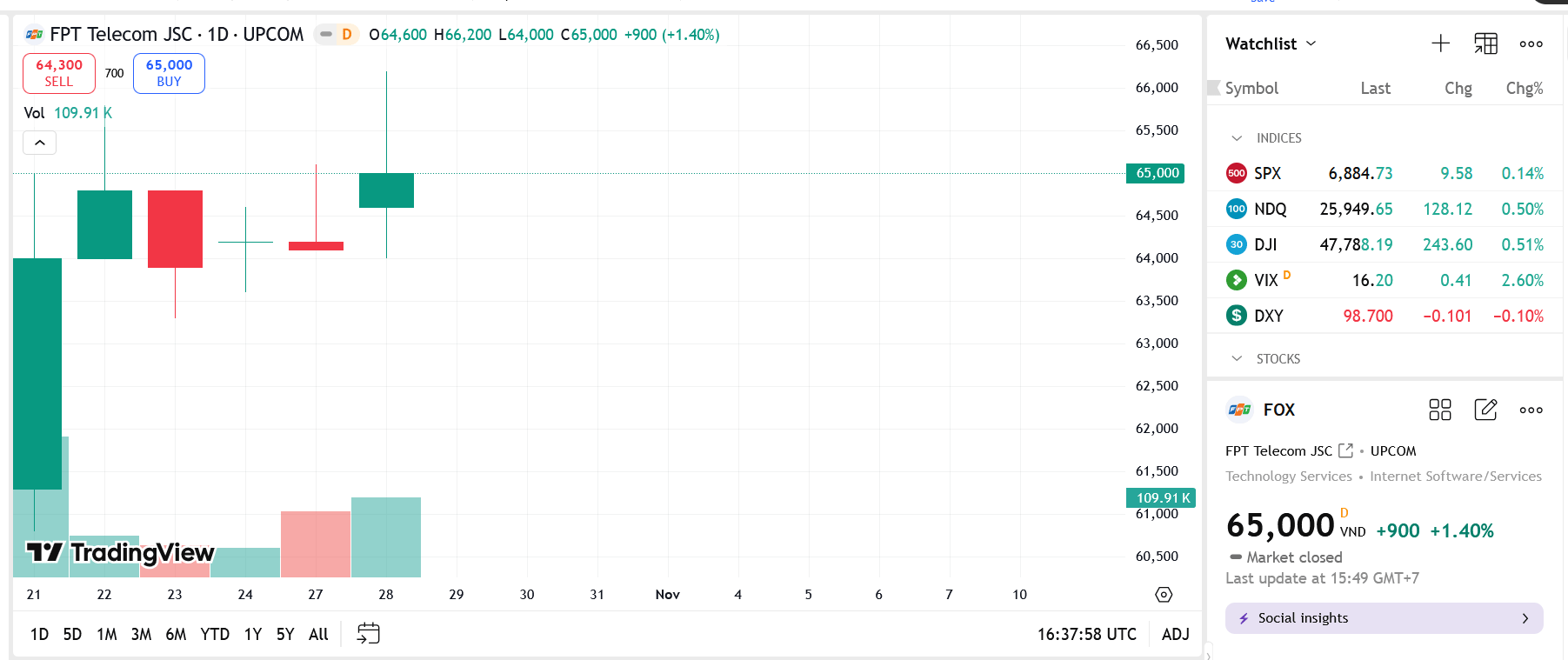Collapse the INDICES section

pyautogui.click(x=1237, y=138)
